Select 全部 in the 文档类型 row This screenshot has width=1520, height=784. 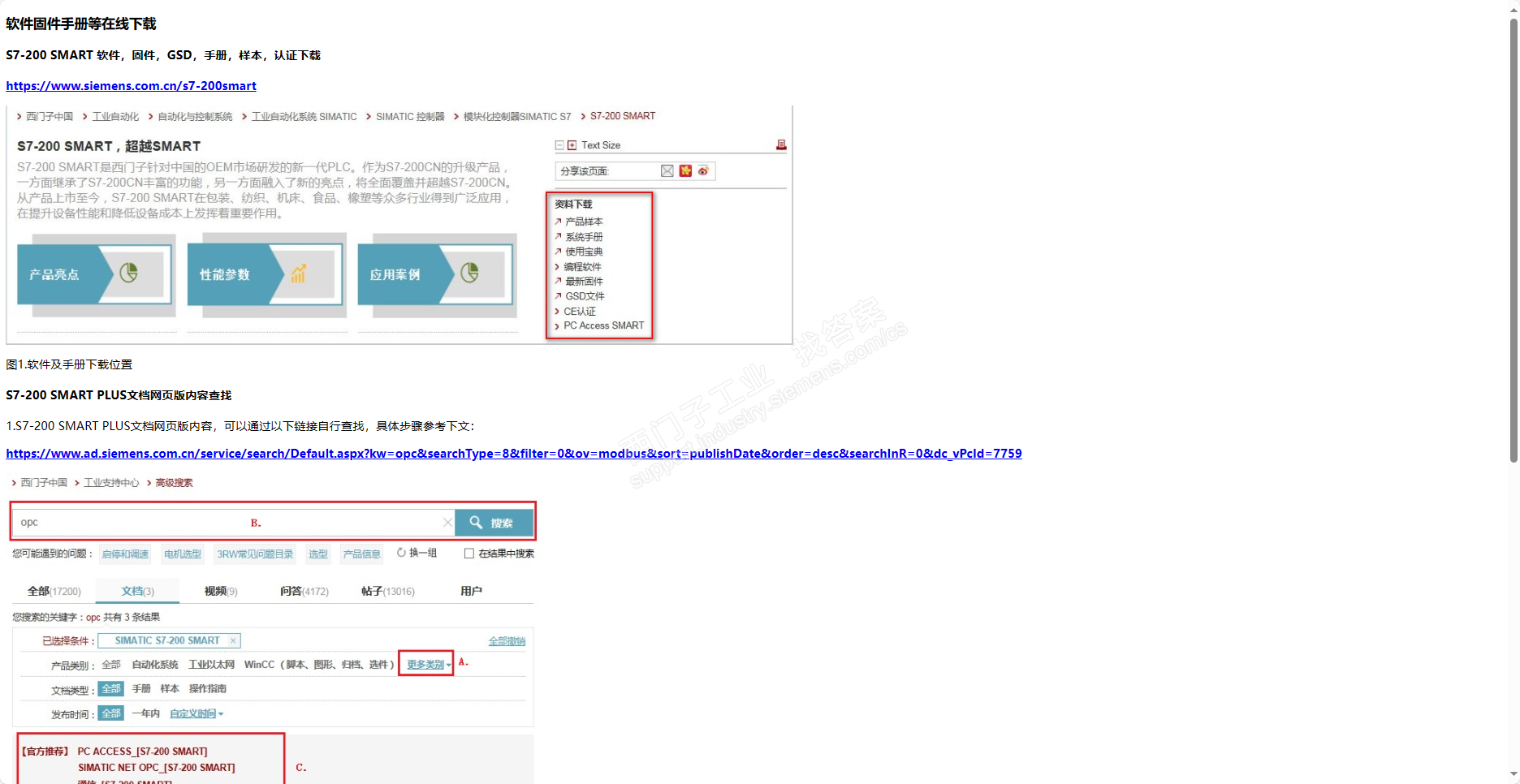click(111, 689)
